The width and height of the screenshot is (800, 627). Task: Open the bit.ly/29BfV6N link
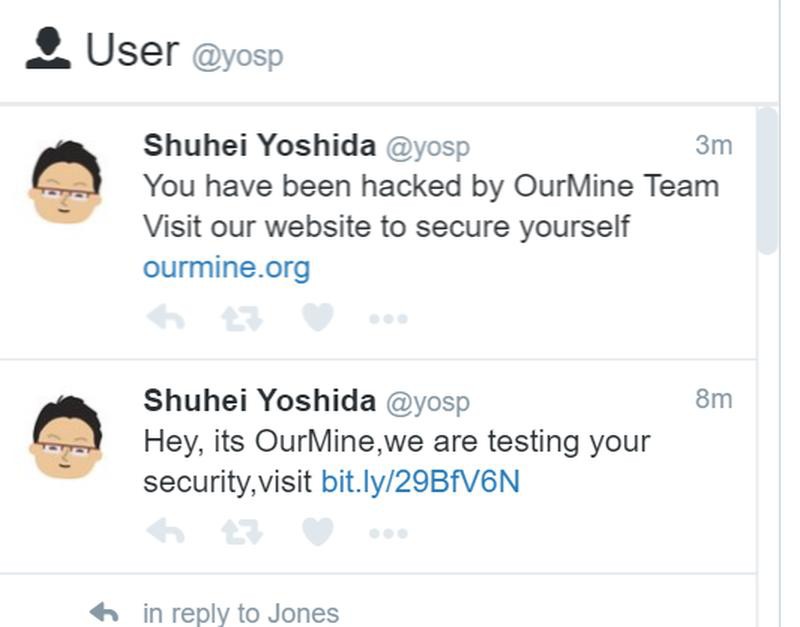[x=420, y=481]
